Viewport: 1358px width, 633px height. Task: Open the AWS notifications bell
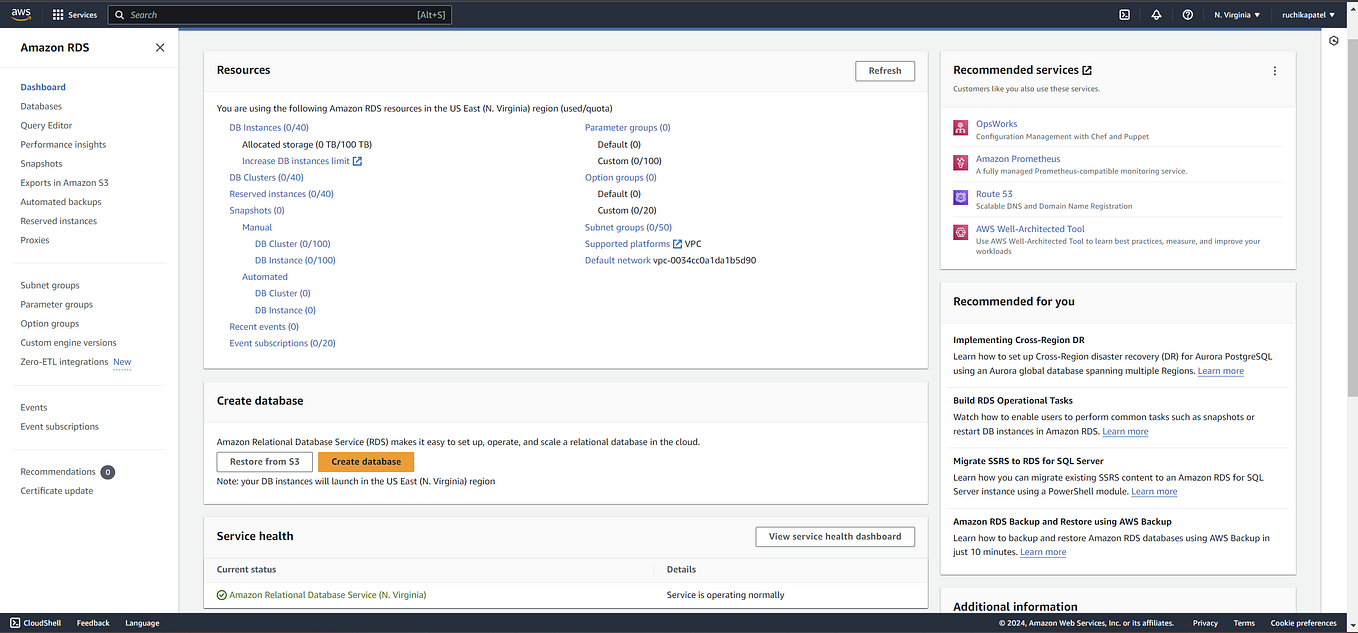pos(1156,14)
